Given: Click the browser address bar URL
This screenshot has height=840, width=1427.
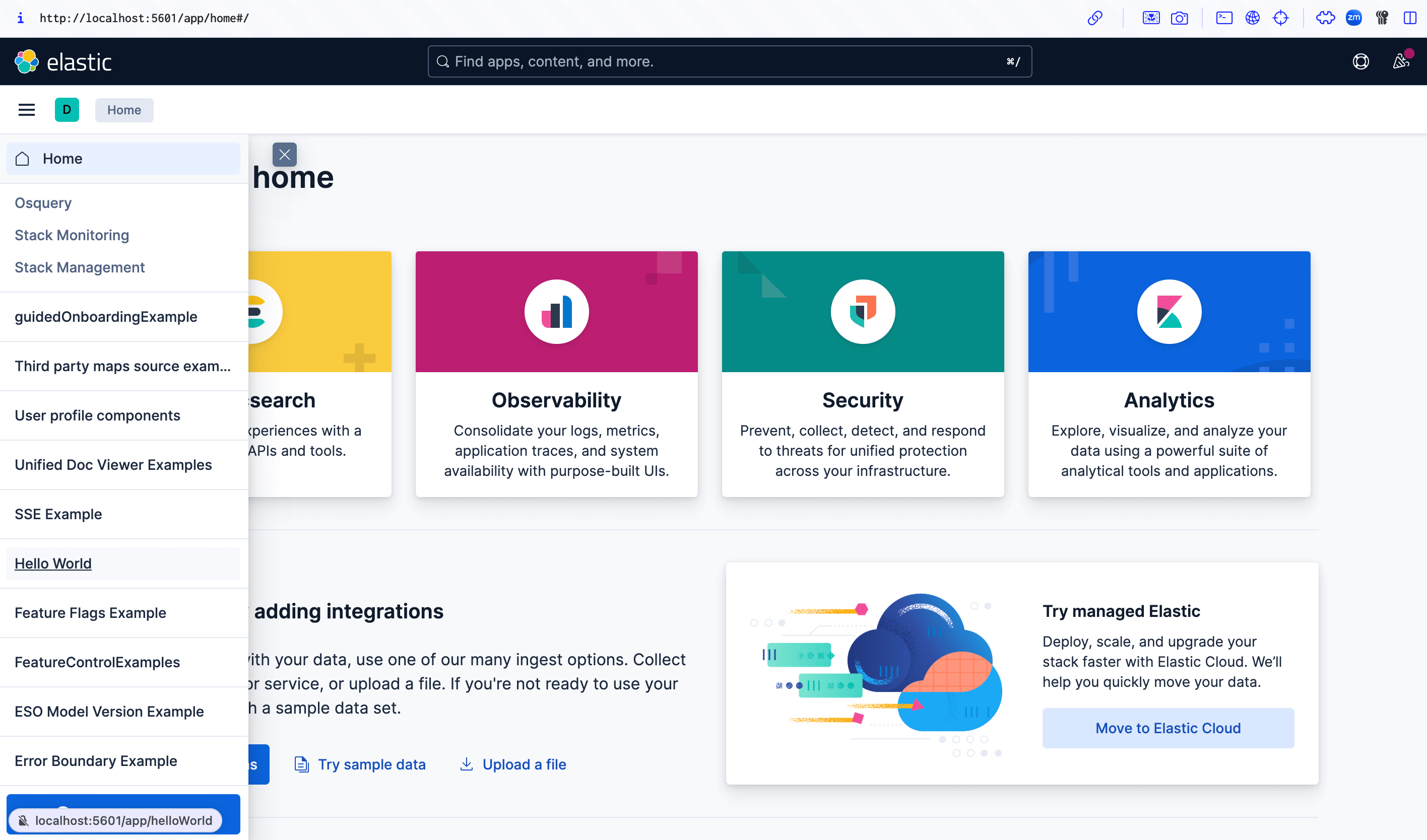Looking at the screenshot, I should coord(145,18).
